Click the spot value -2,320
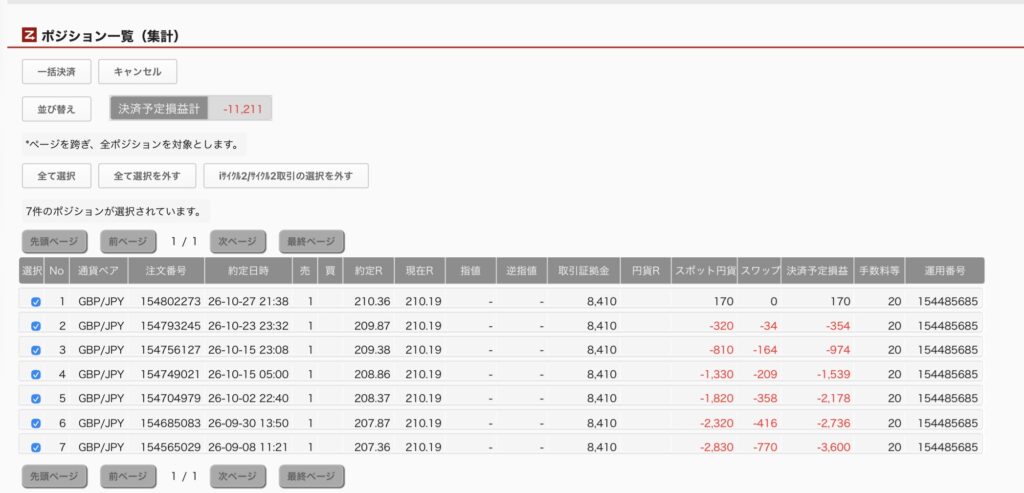The width and height of the screenshot is (1024, 493). pyautogui.click(x=716, y=423)
